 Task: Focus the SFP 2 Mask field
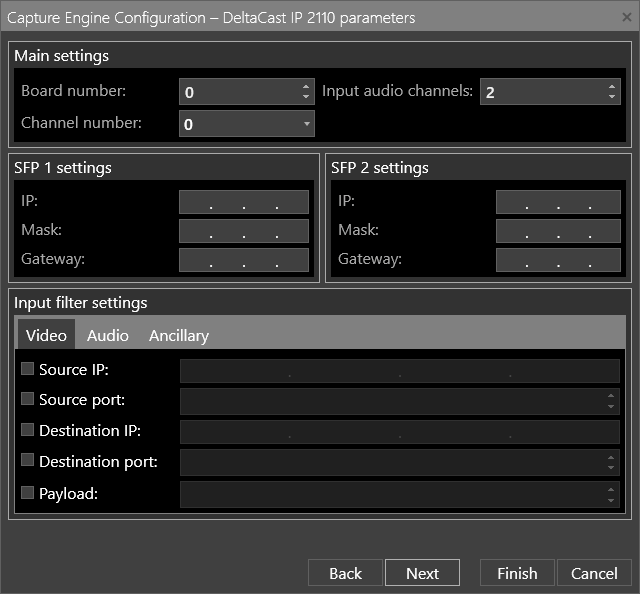pyautogui.click(x=558, y=231)
